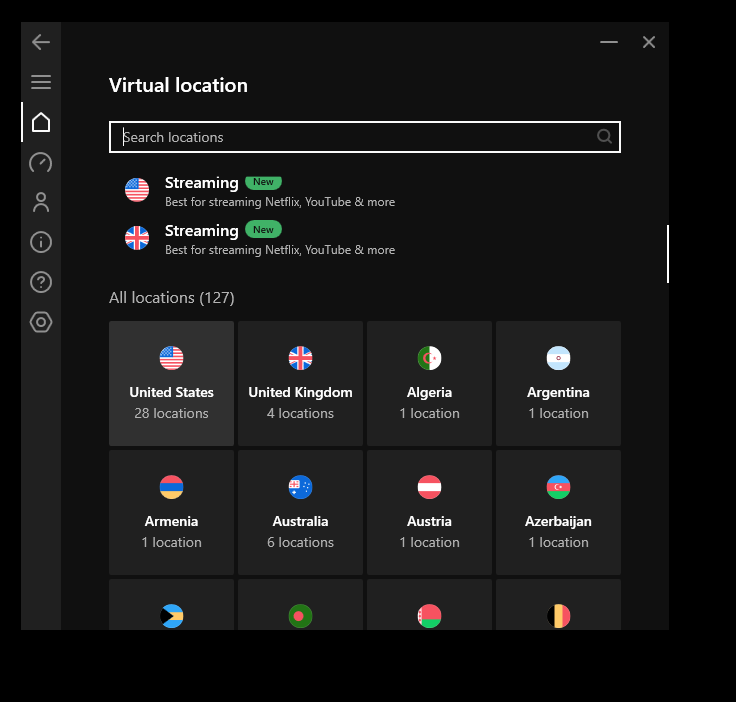Click the Bahamas flag tile
Screen dimensions: 736x702
click(x=171, y=605)
